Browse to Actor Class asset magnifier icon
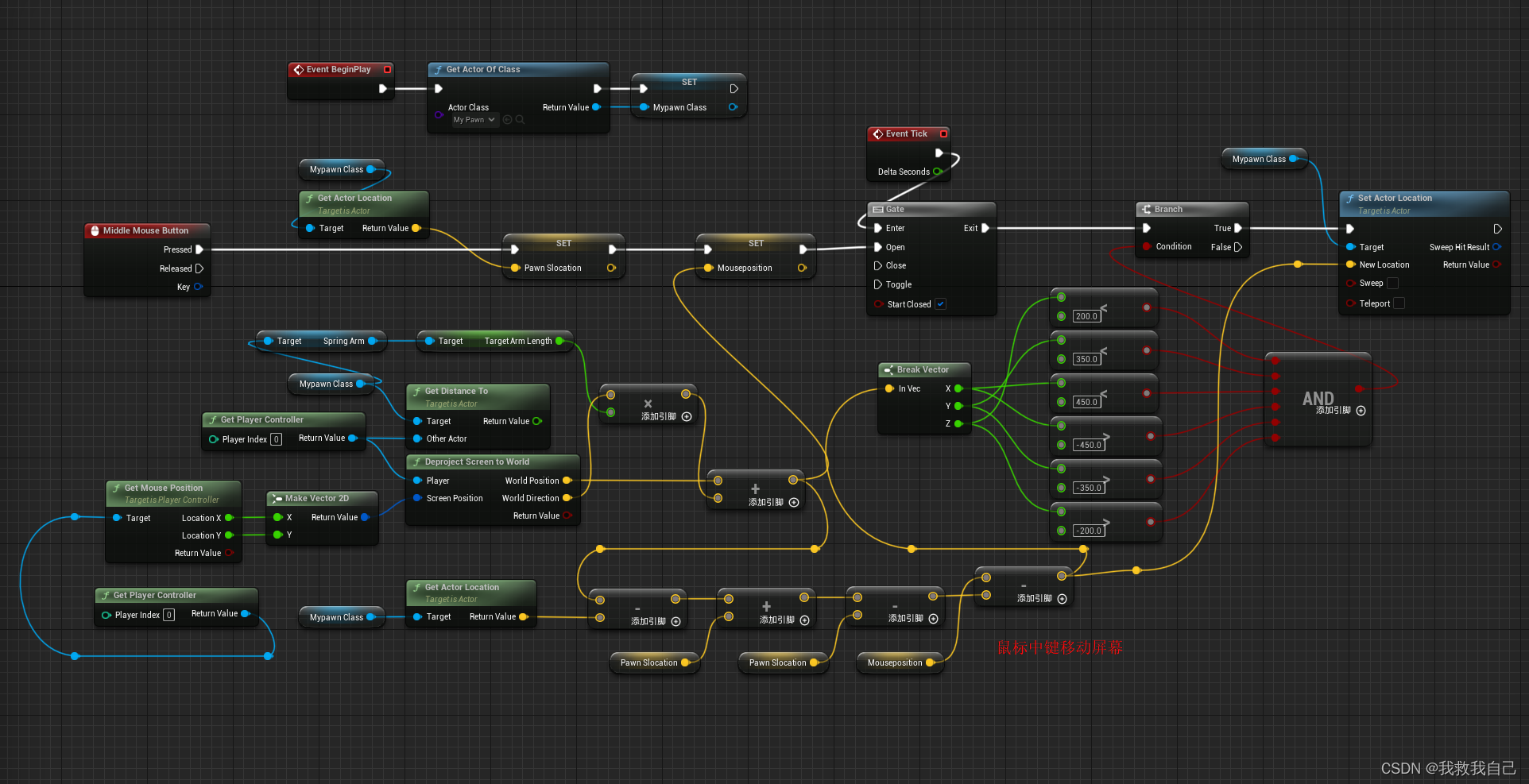1529x784 pixels. [520, 120]
